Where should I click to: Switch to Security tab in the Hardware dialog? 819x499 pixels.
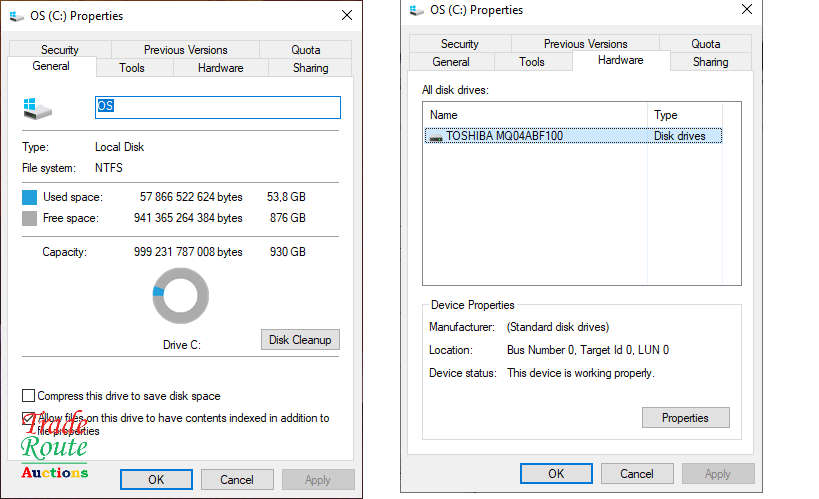point(459,44)
